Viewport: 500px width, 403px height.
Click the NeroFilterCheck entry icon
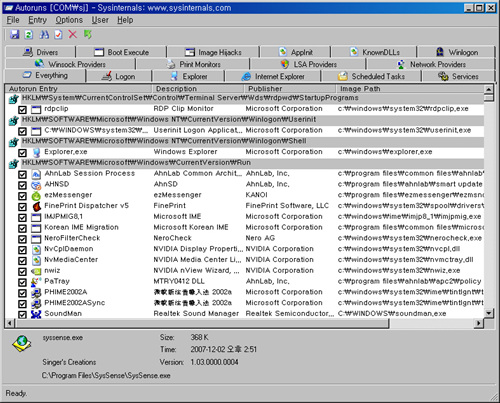point(36,239)
